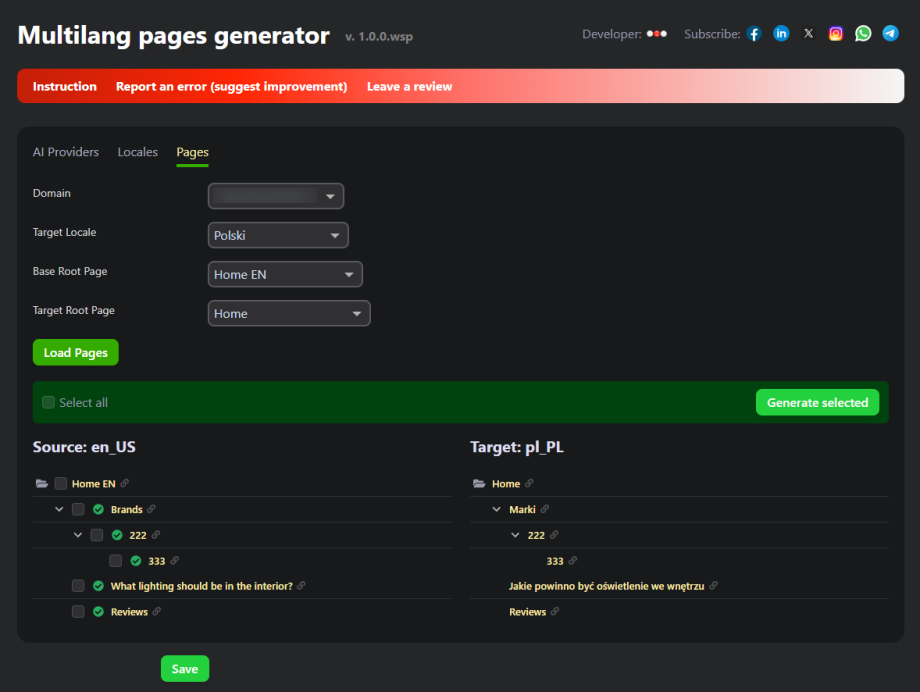Check the Reviews source page checkbox

(x=78, y=612)
